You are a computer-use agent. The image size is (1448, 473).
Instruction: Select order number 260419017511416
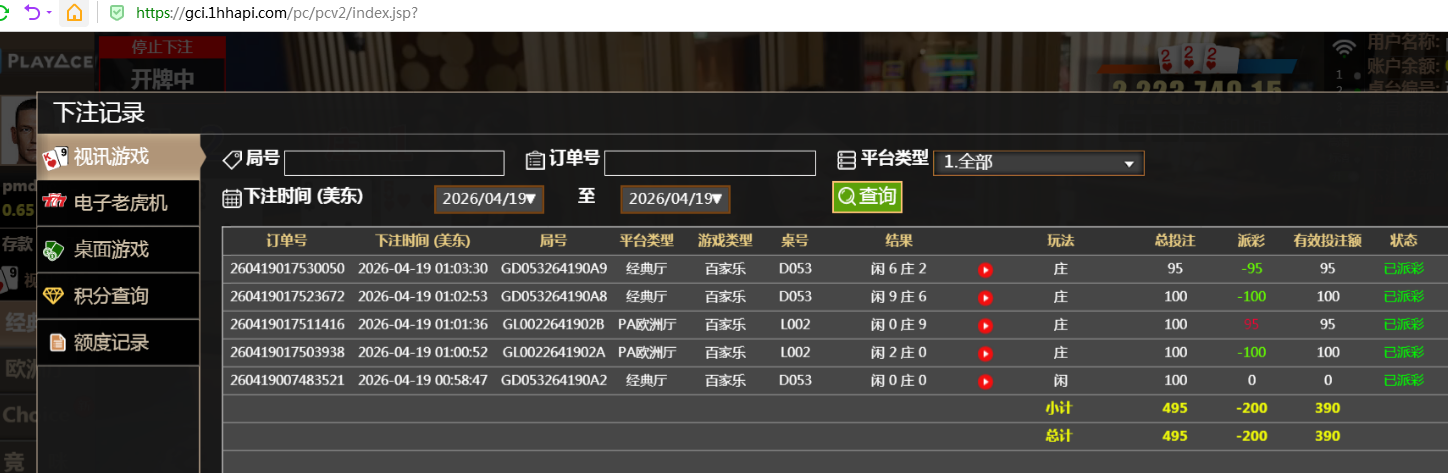(287, 325)
